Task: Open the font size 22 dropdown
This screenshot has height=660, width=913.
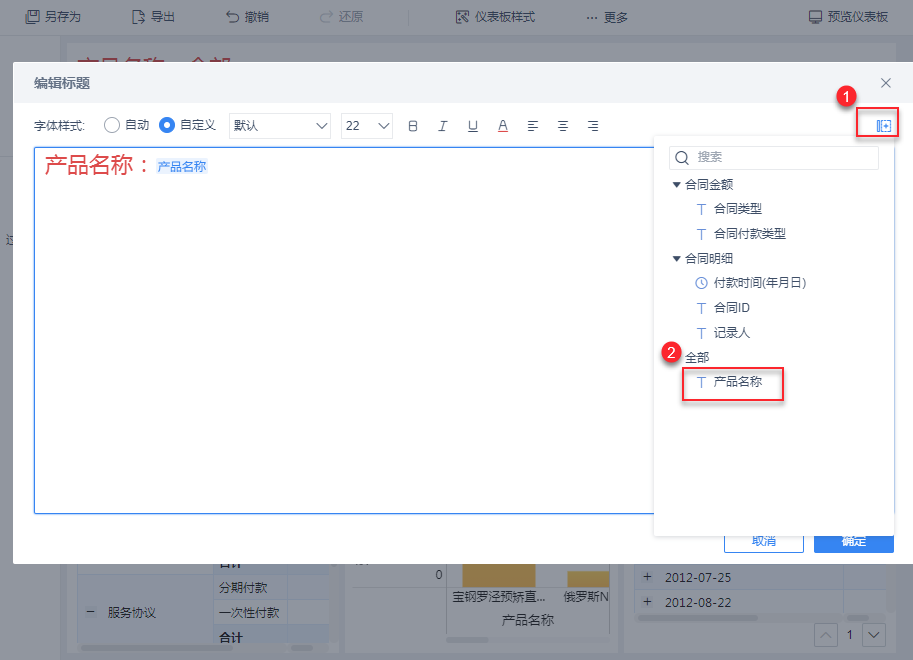Action: tap(367, 126)
